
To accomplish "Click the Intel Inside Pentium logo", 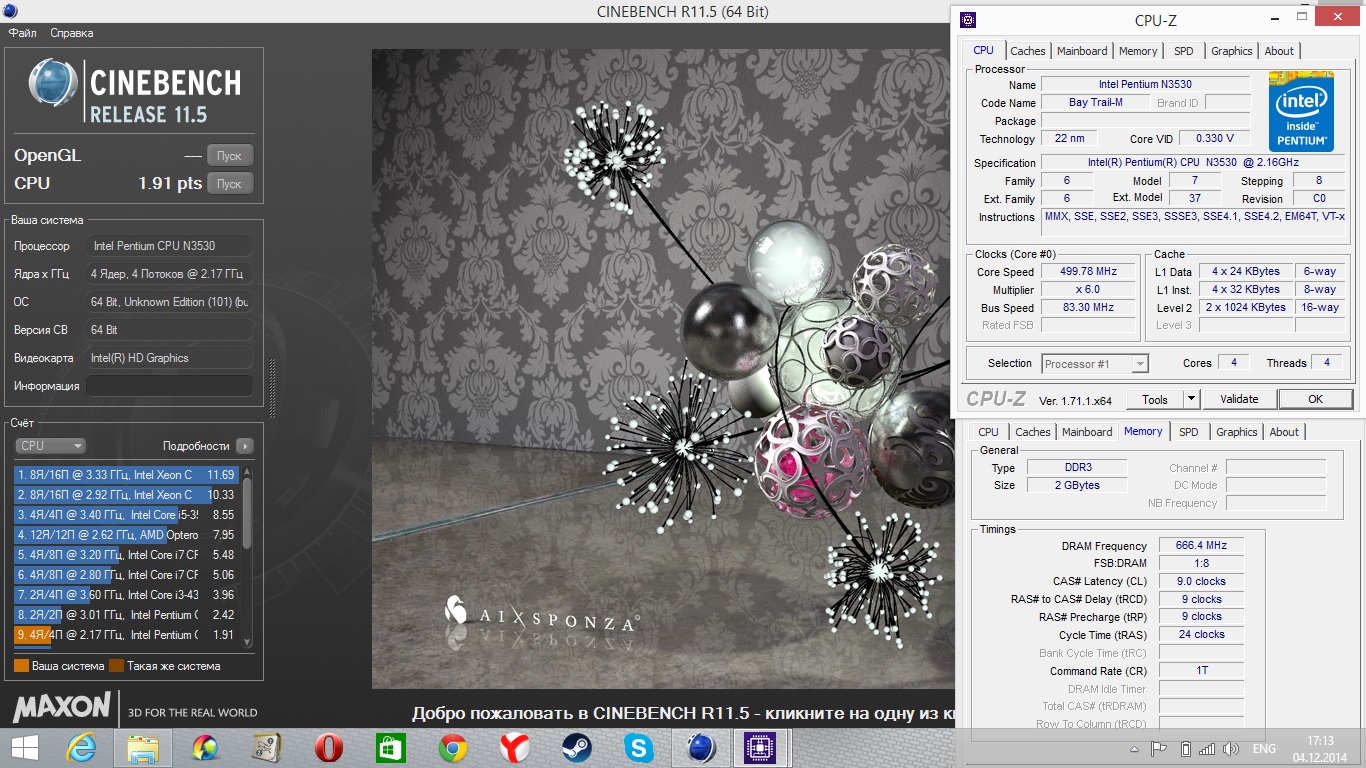I will [1301, 110].
